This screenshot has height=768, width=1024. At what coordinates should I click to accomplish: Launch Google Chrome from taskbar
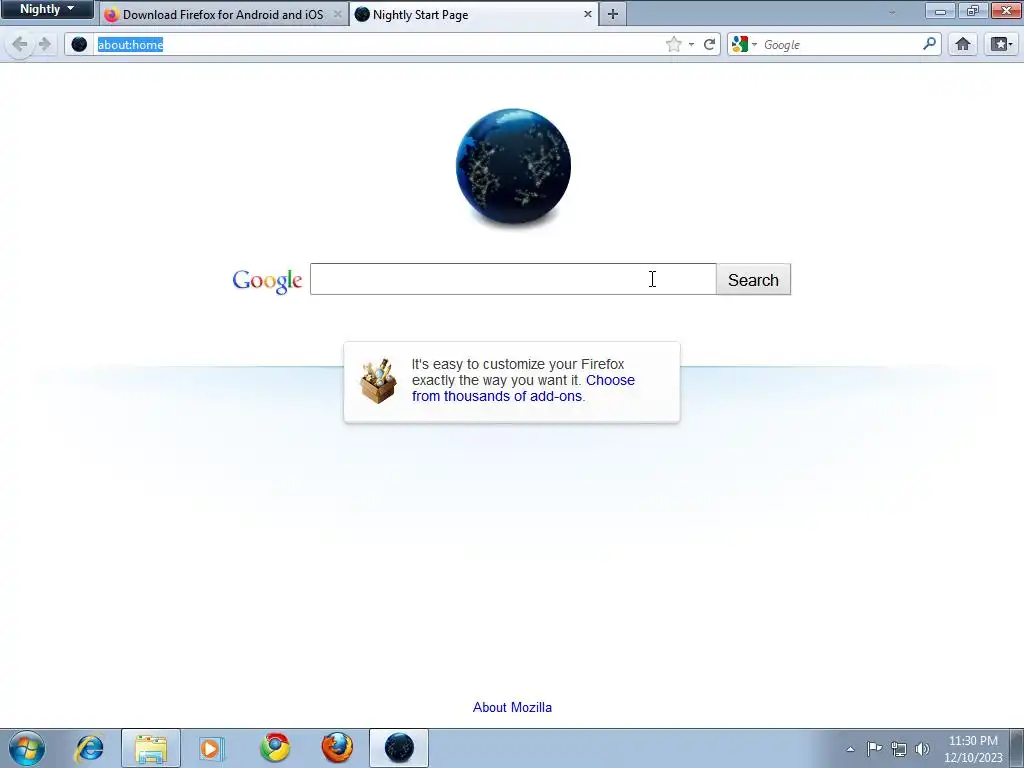275,748
